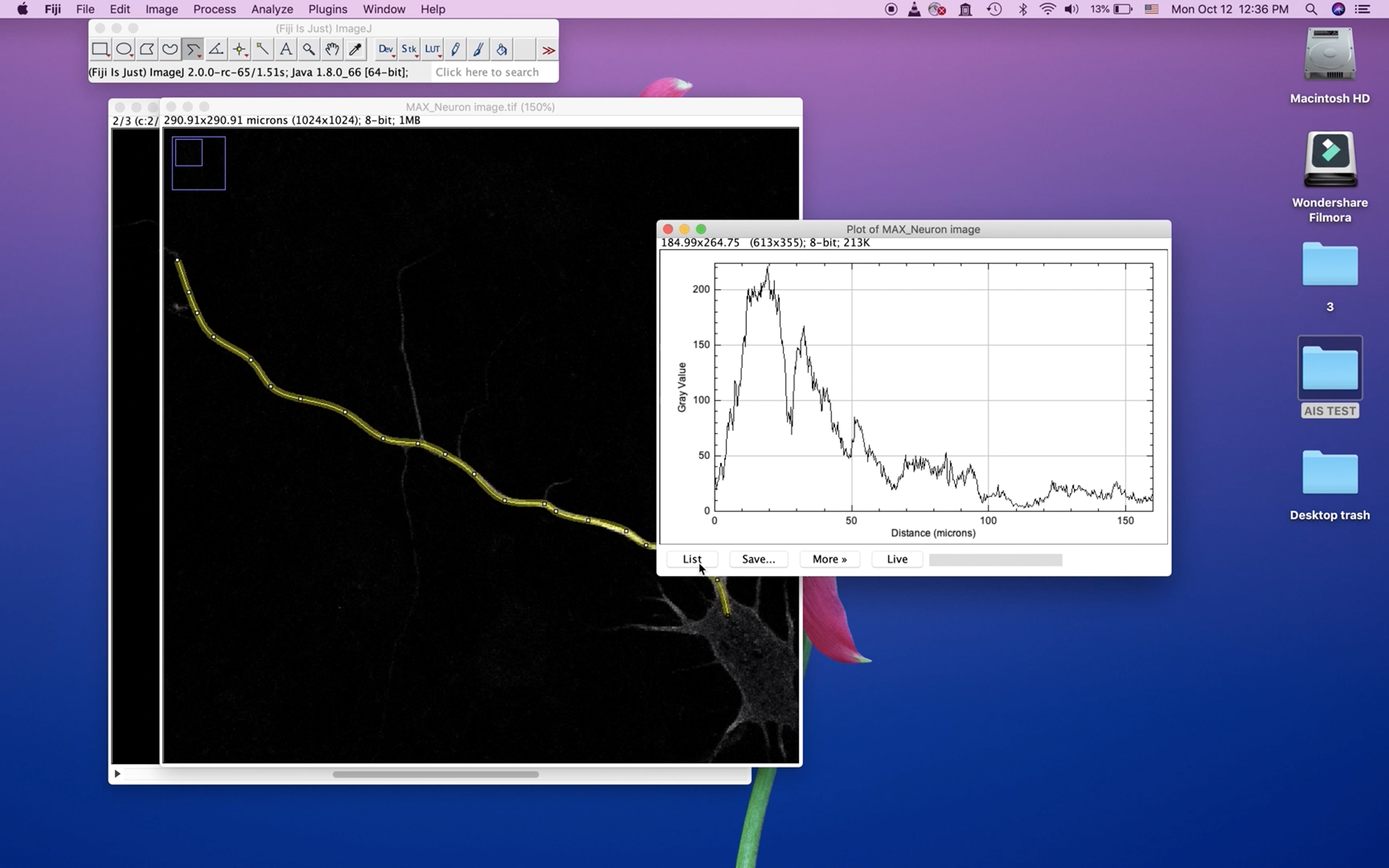
Task: Select the Rectangle selection tool
Action: pyautogui.click(x=100, y=49)
